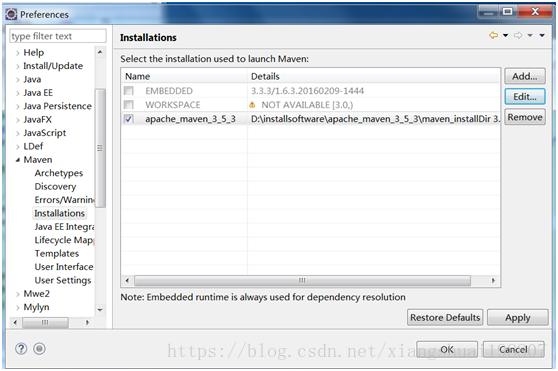Click the Edit... button
This screenshot has height=371, width=558.
[525, 96]
